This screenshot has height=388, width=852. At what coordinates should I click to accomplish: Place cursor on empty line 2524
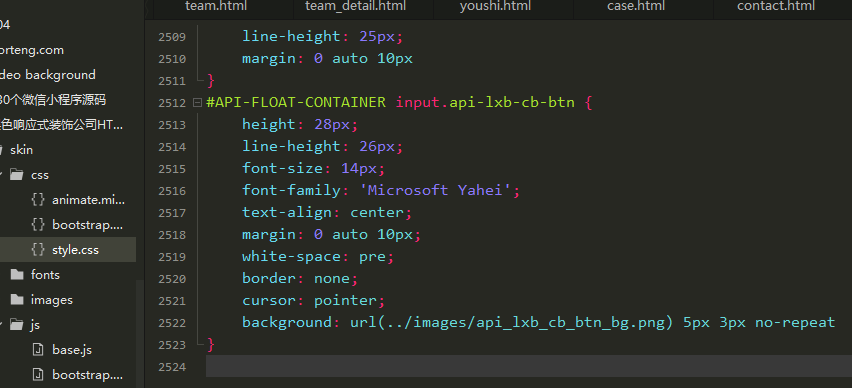[529, 367]
